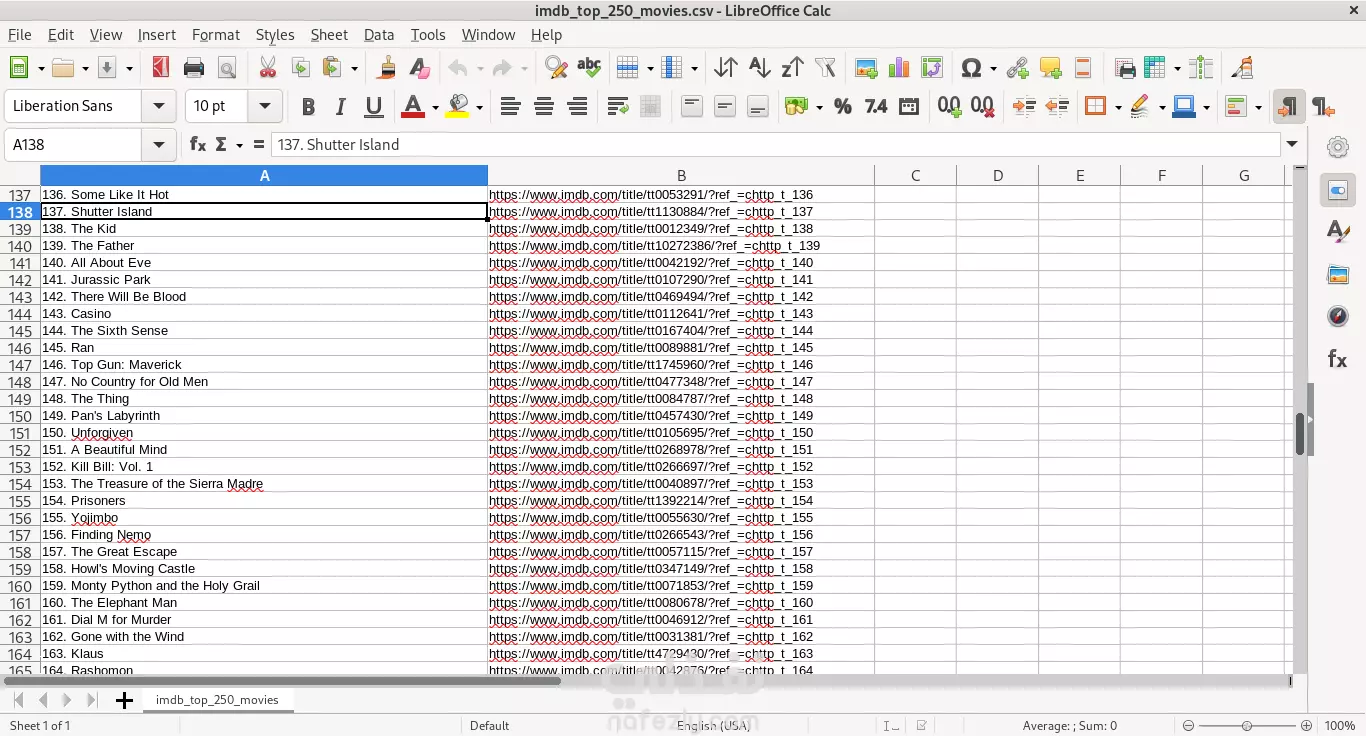Click the formula input line
Viewport: 1366px width, 736px height.
[776, 145]
